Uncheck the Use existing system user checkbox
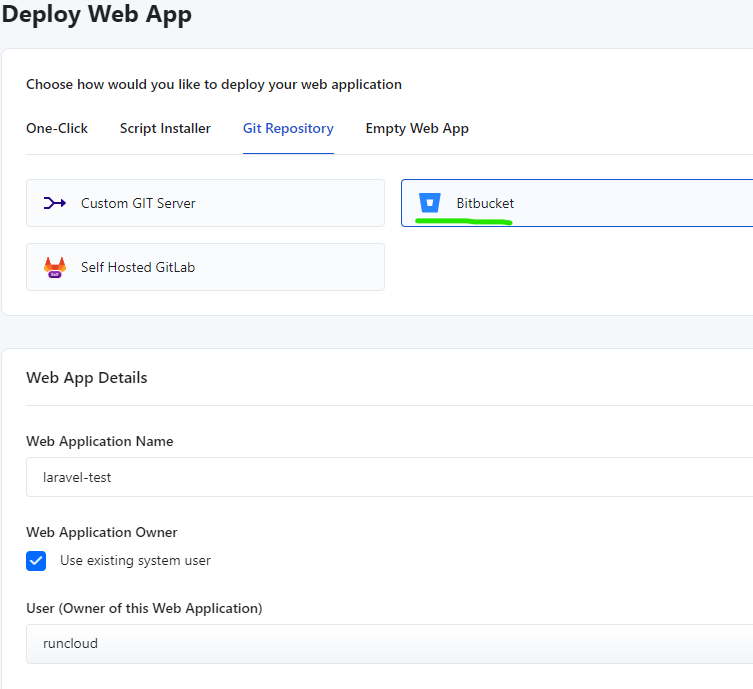The height and width of the screenshot is (689, 753). 37,561
